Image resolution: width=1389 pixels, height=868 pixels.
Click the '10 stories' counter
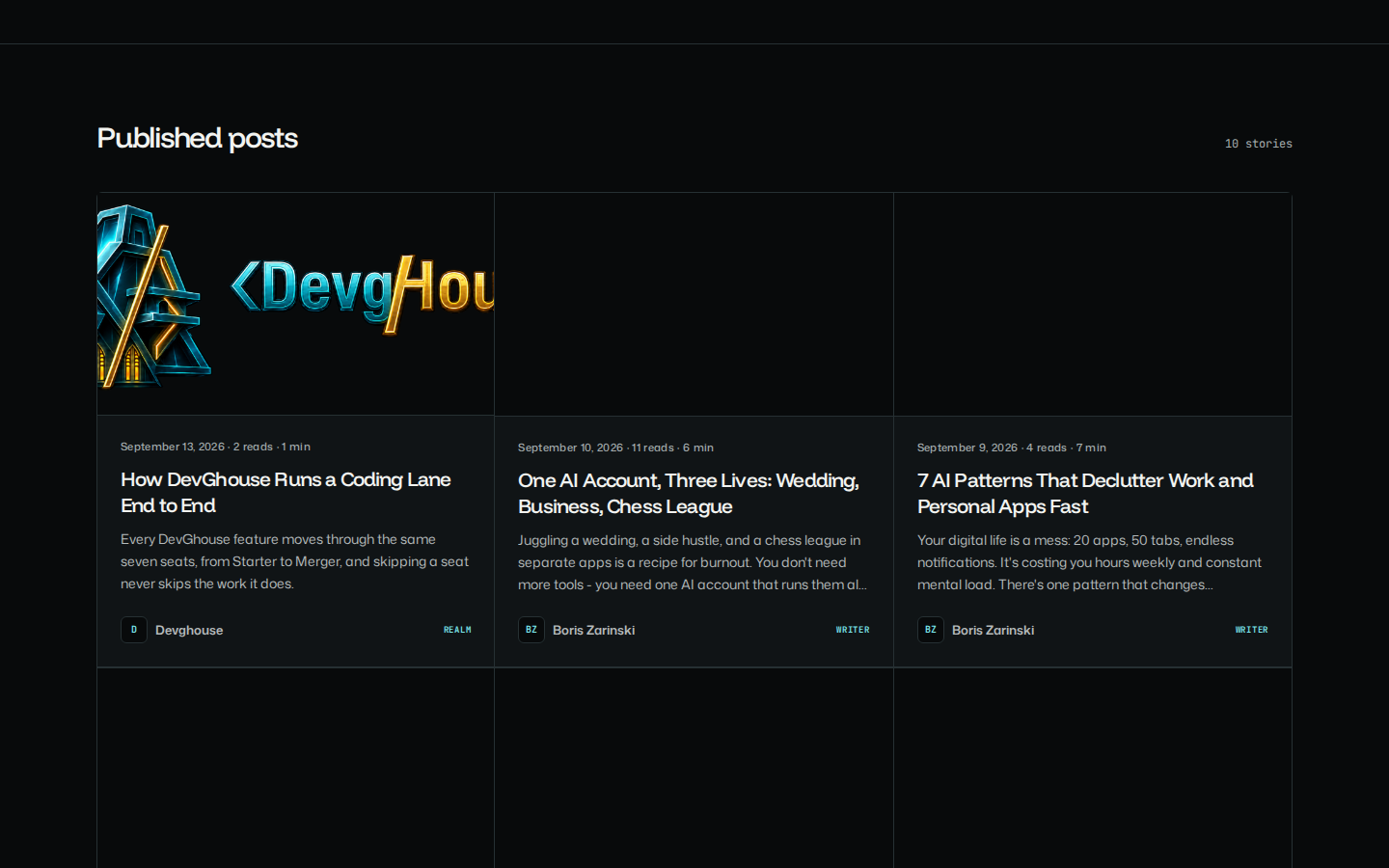(x=1259, y=144)
